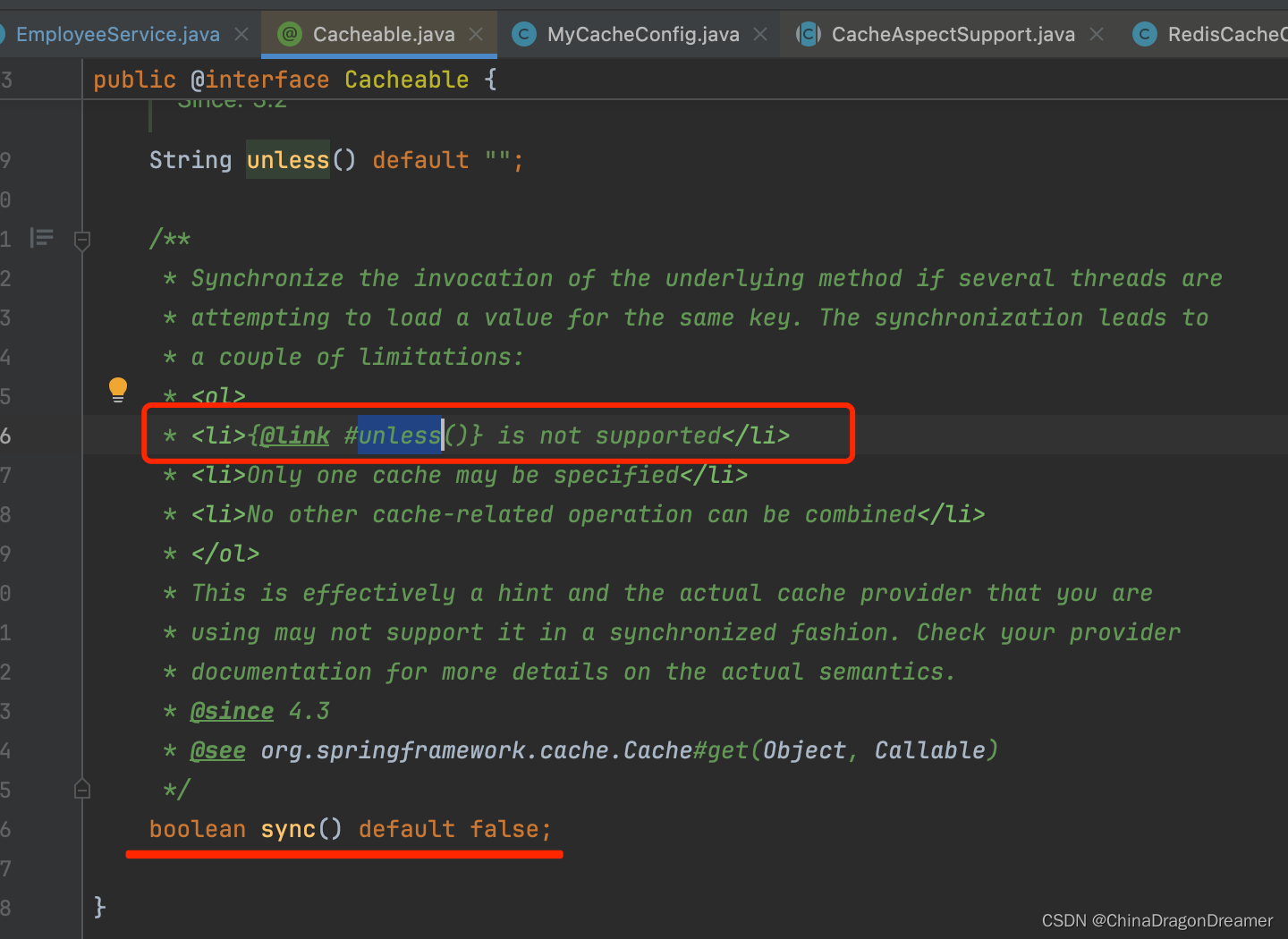Click the 'a couple of limitations:' comment line
Viewport: 1288px width, 939px height.
point(343,357)
